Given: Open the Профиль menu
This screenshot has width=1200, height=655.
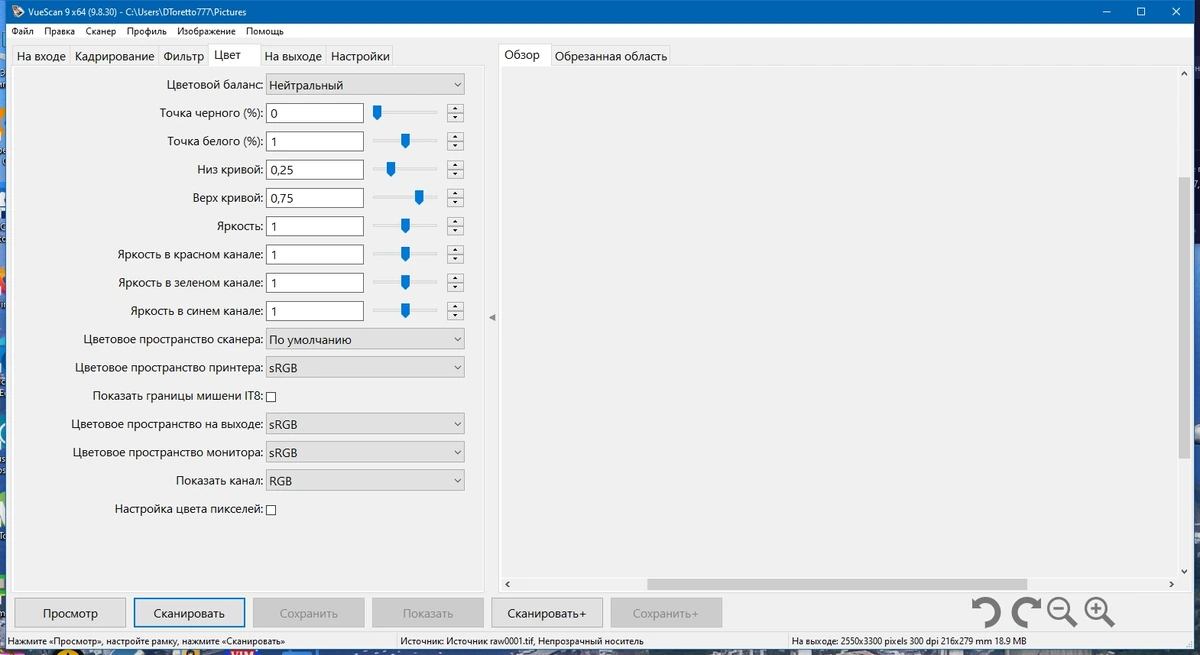Looking at the screenshot, I should tap(146, 32).
